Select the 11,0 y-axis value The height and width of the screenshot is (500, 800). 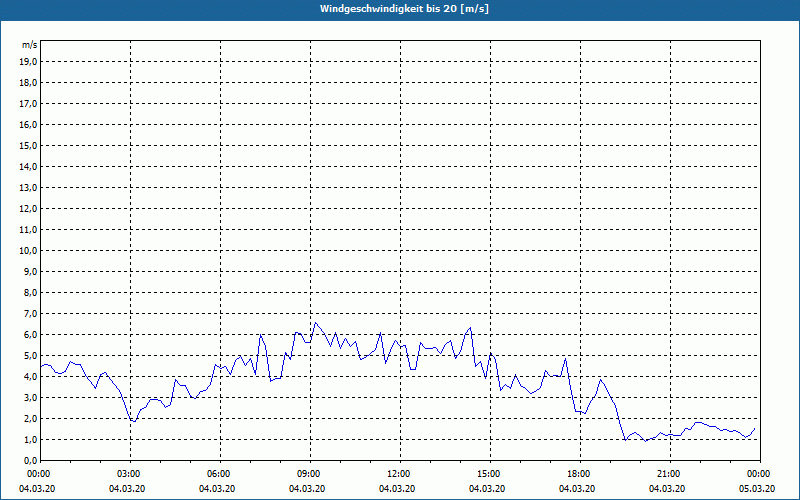click(x=28, y=230)
